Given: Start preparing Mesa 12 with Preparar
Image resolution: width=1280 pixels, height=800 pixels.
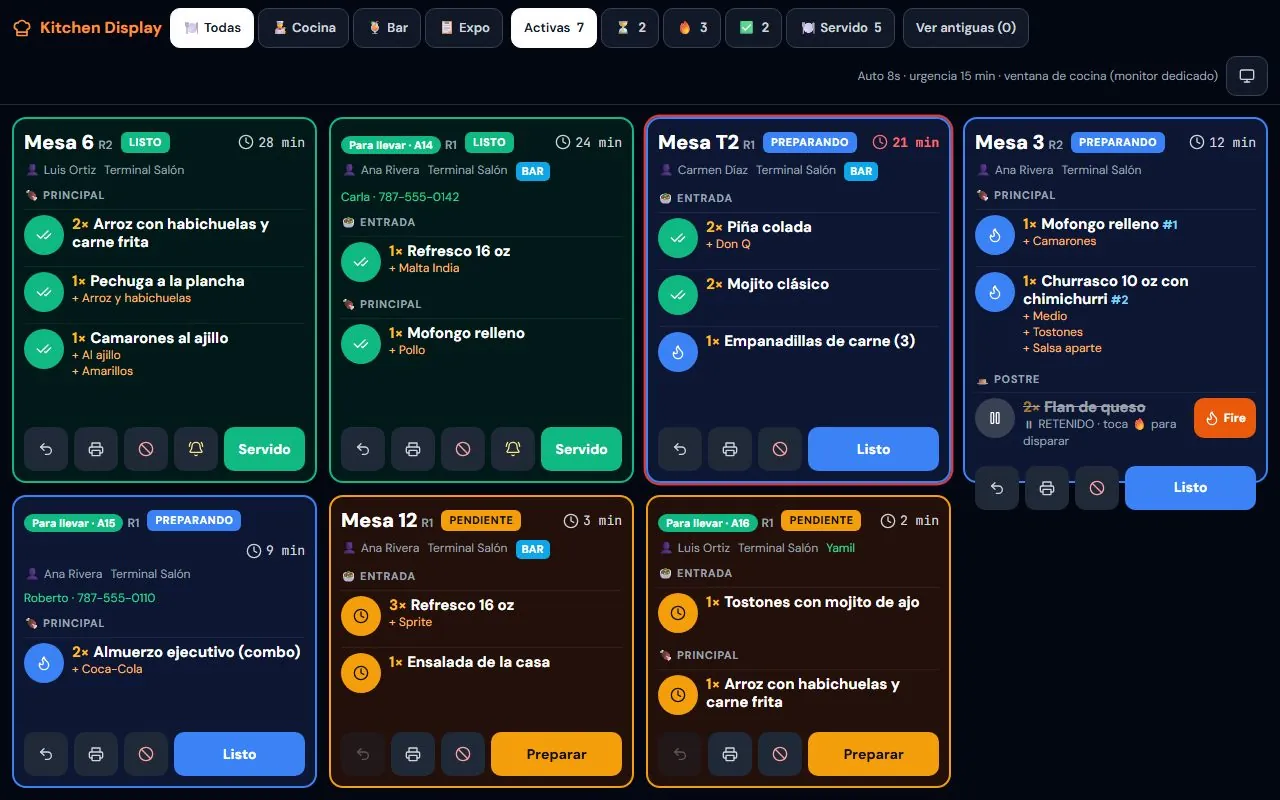Looking at the screenshot, I should pyautogui.click(x=556, y=754).
